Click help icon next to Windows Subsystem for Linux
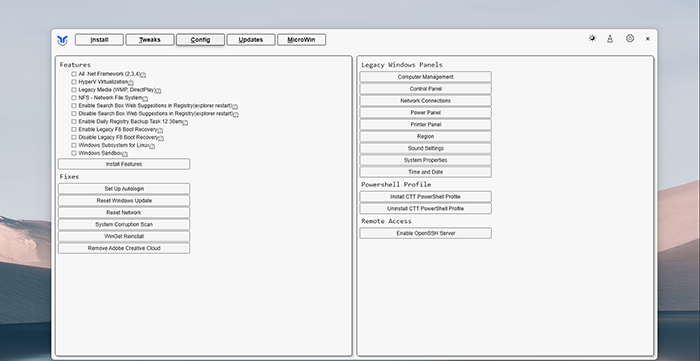Screen dimensions: 700x361 click(152, 146)
